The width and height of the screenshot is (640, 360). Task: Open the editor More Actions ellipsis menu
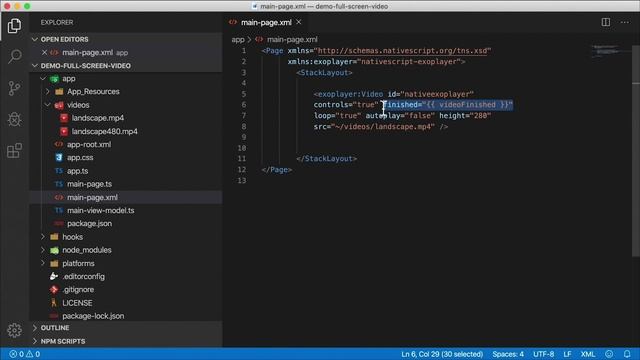click(624, 22)
